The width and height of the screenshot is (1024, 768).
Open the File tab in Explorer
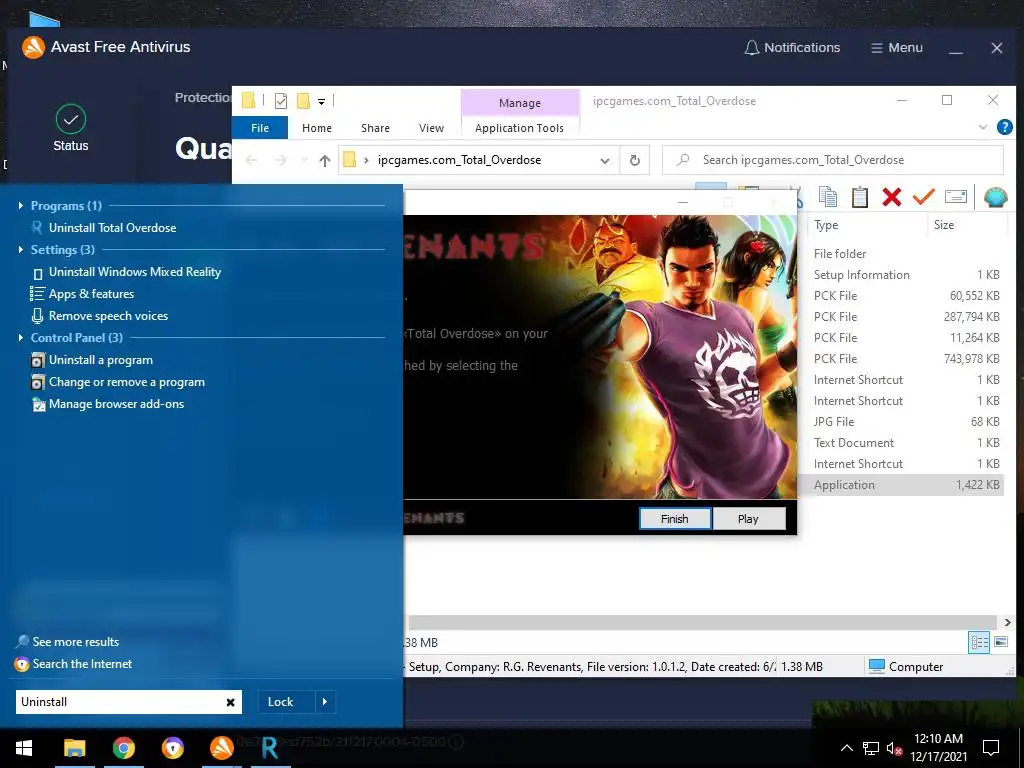coord(260,128)
